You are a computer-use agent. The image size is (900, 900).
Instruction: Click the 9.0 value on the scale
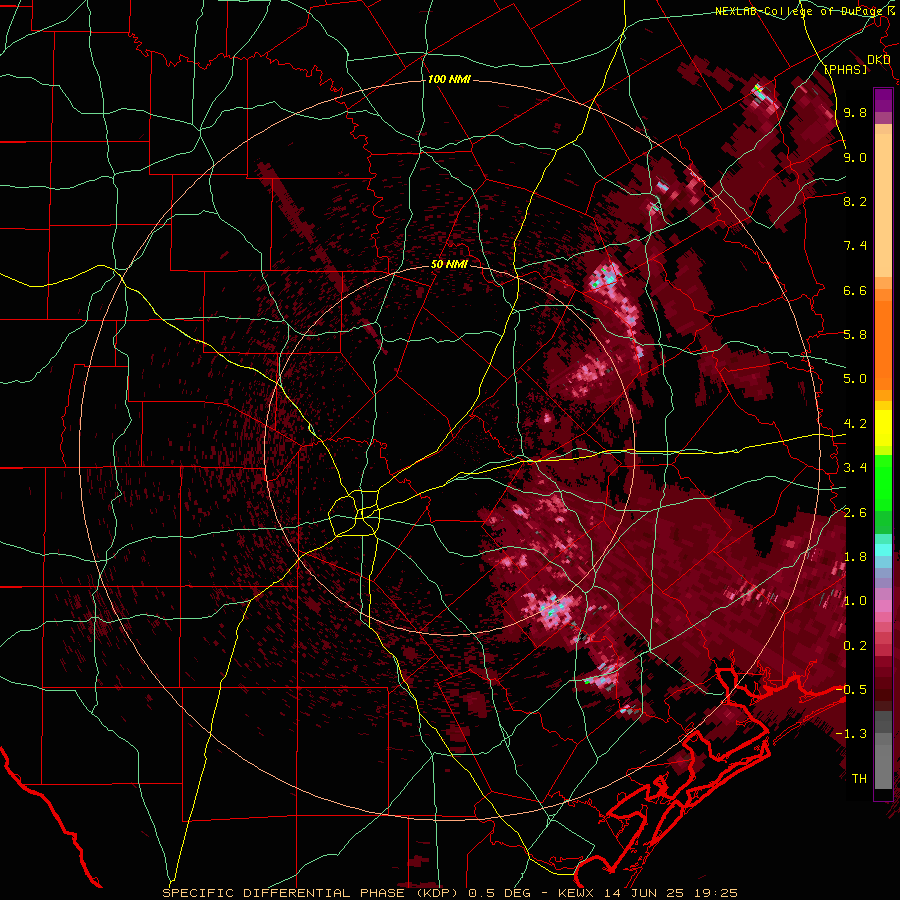pos(855,157)
